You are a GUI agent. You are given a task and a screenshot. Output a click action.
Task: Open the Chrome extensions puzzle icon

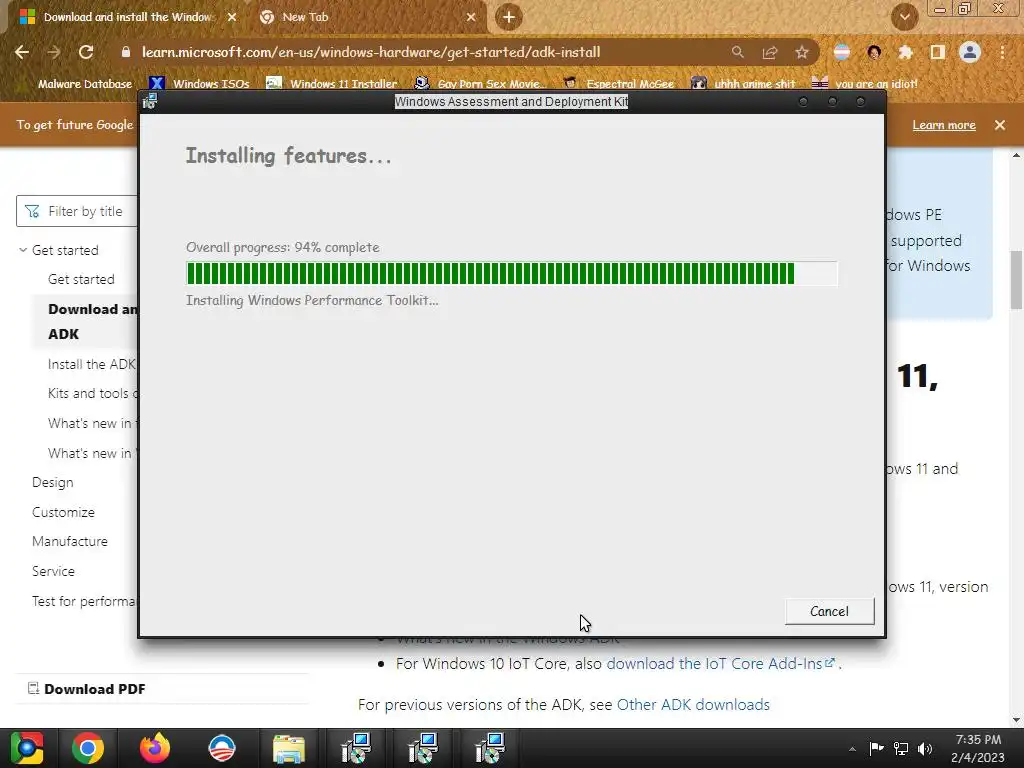(x=905, y=52)
